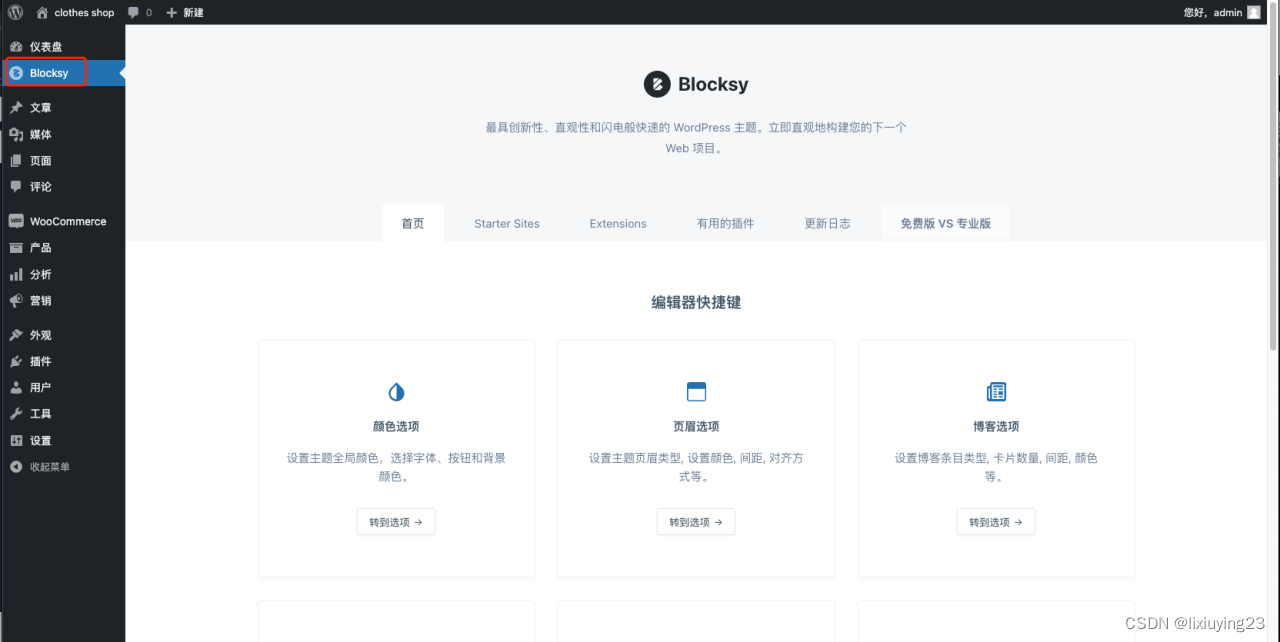Click the water-drop icon on 颜色选项 card
This screenshot has height=642, width=1280.
coord(395,391)
